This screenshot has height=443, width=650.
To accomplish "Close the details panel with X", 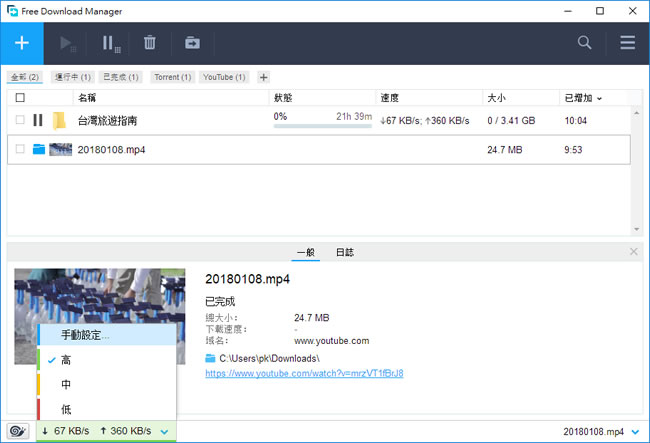I will [x=633, y=251].
